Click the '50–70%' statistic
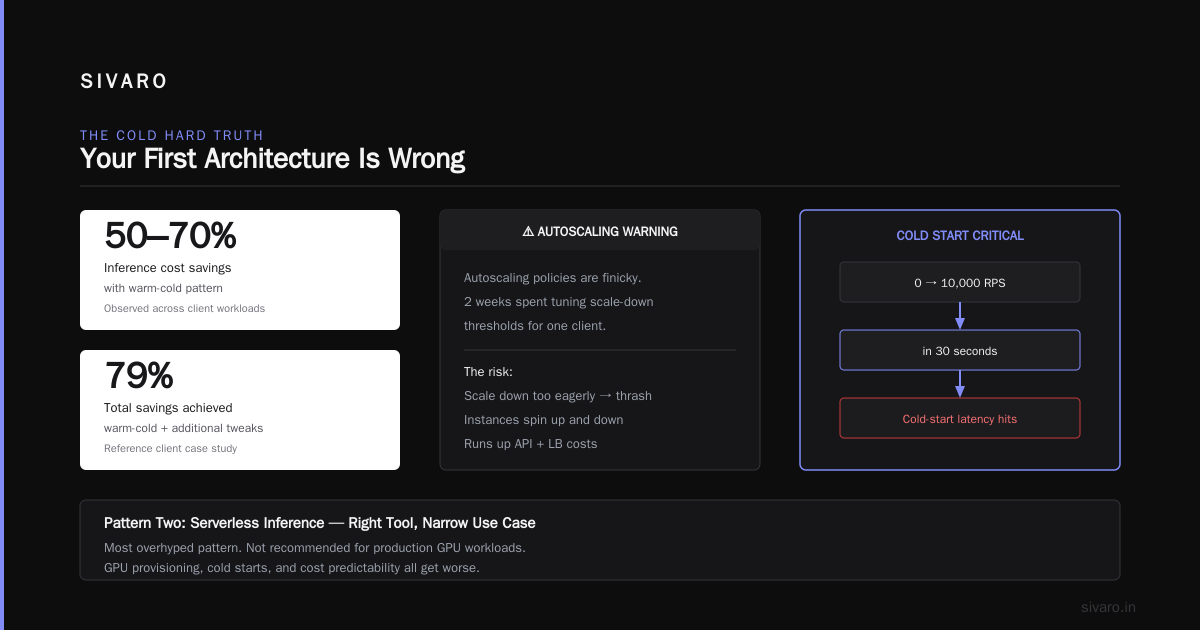 [170, 236]
